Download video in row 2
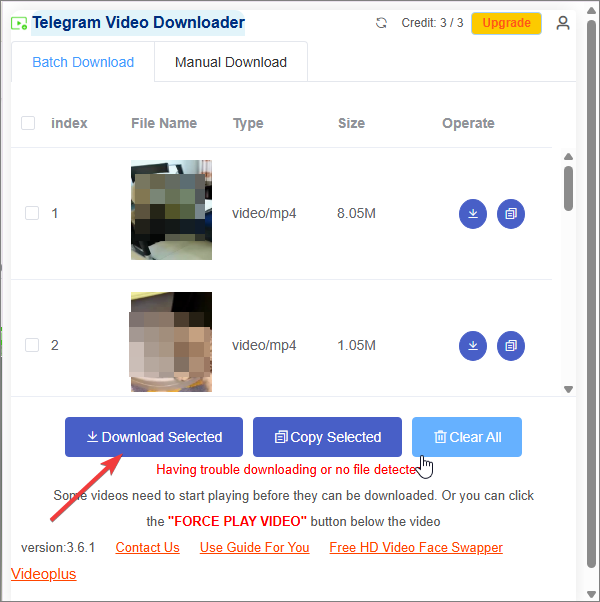The image size is (600, 602). (x=473, y=346)
